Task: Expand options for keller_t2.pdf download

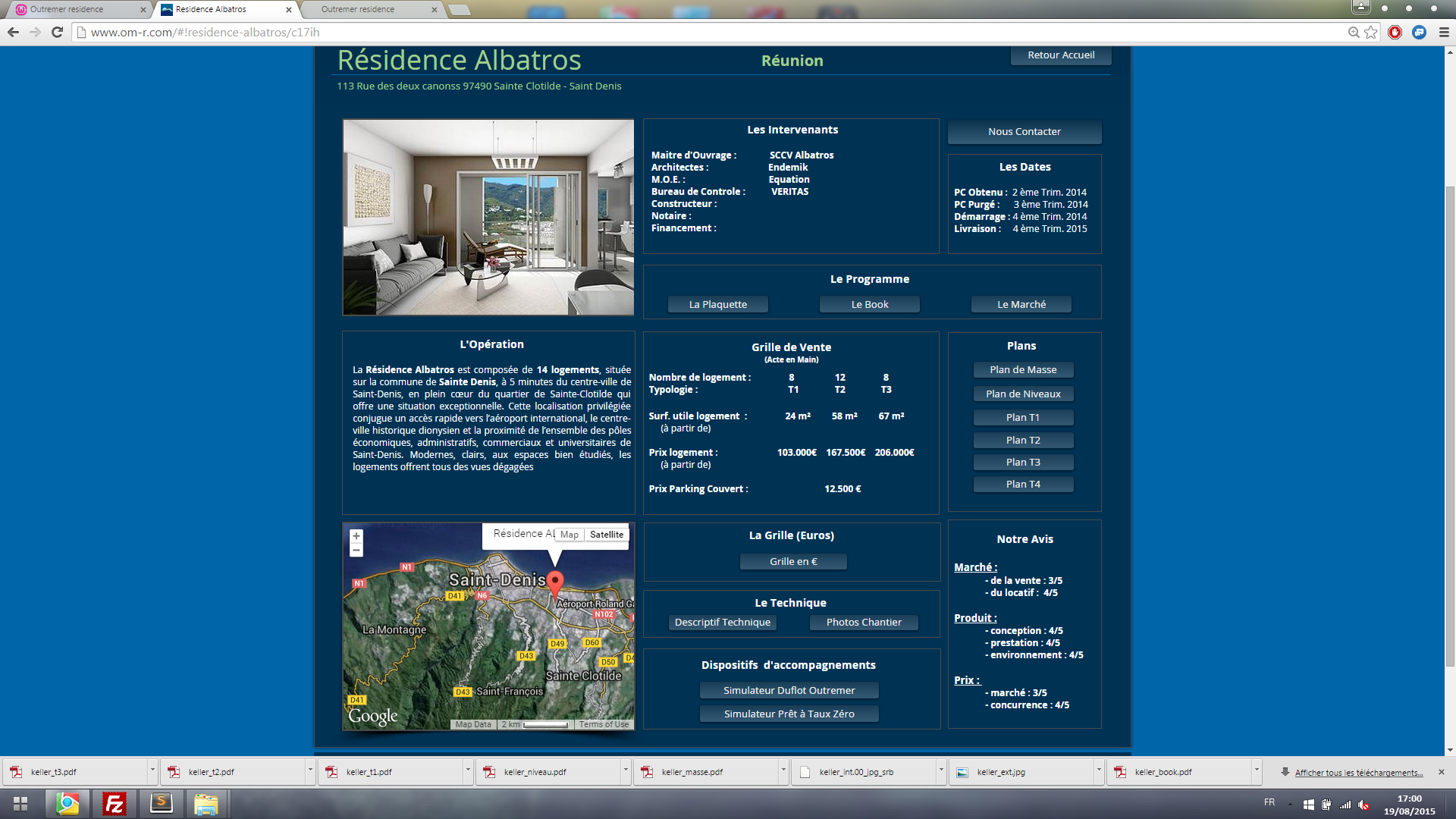Action: pos(309,770)
